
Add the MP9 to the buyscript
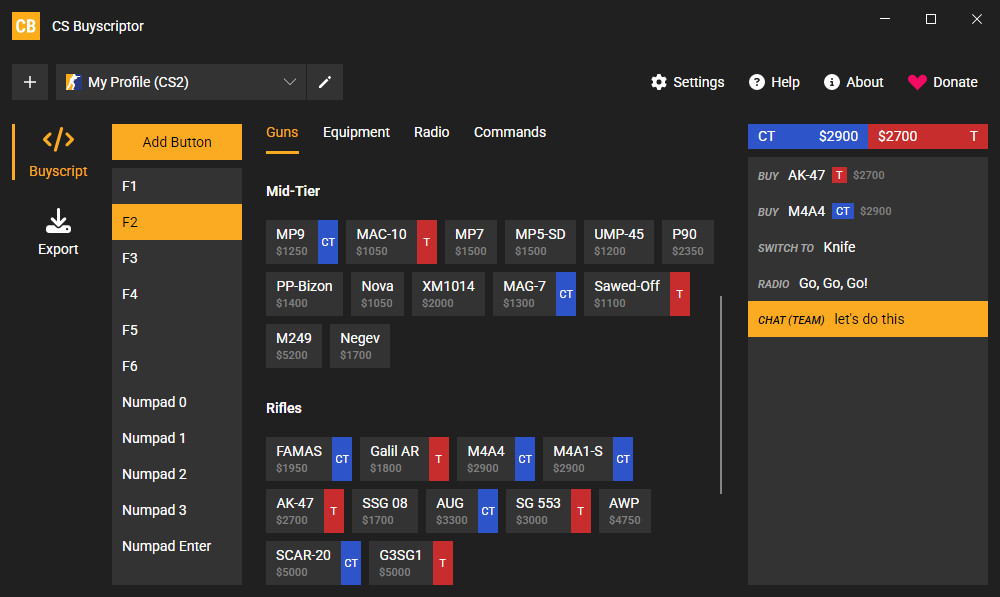[302, 242]
